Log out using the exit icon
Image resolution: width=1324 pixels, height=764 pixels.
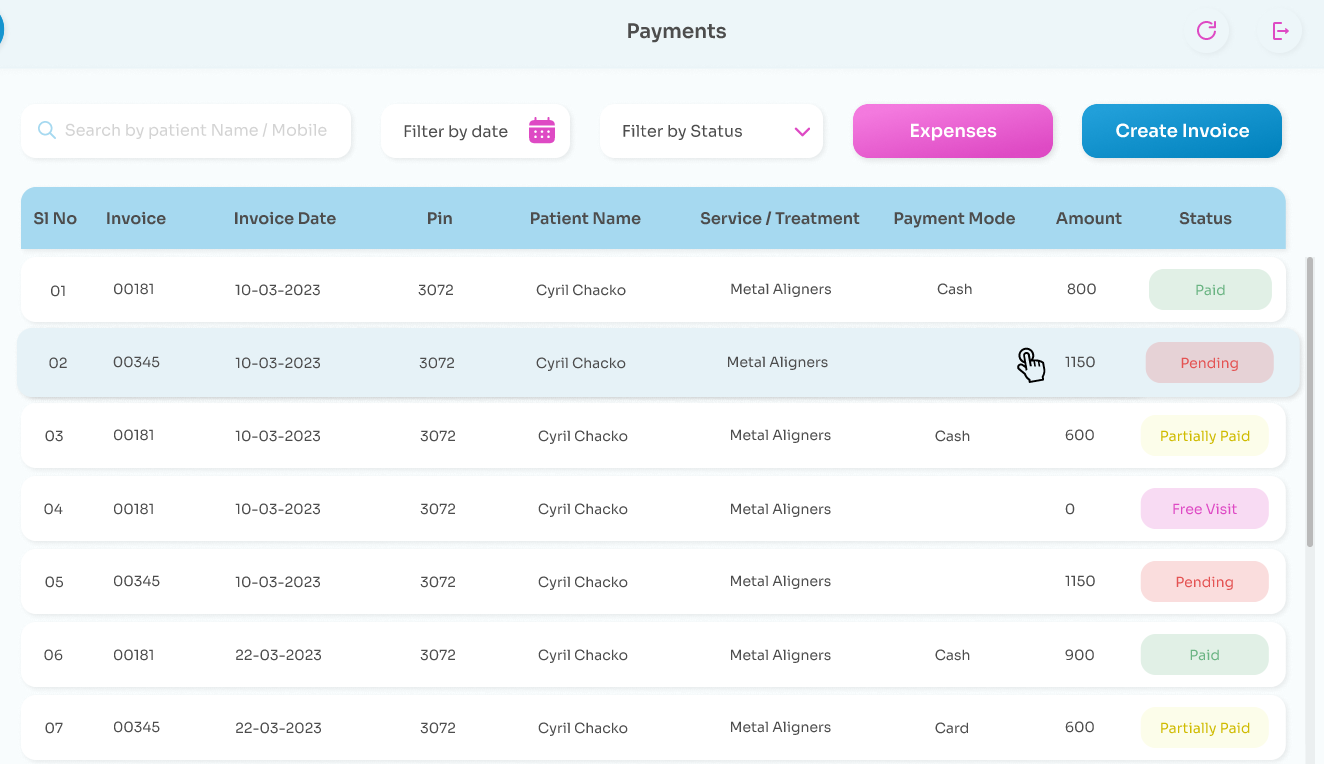[1281, 31]
